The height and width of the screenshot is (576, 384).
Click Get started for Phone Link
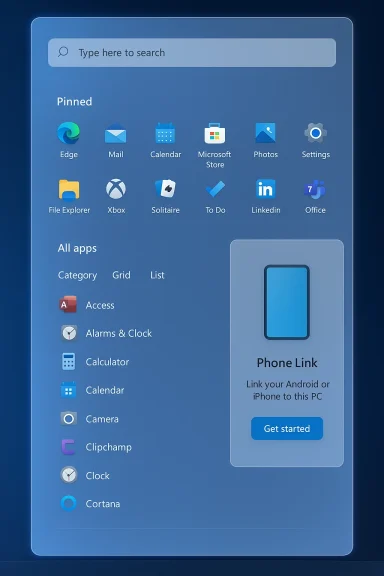click(x=287, y=428)
